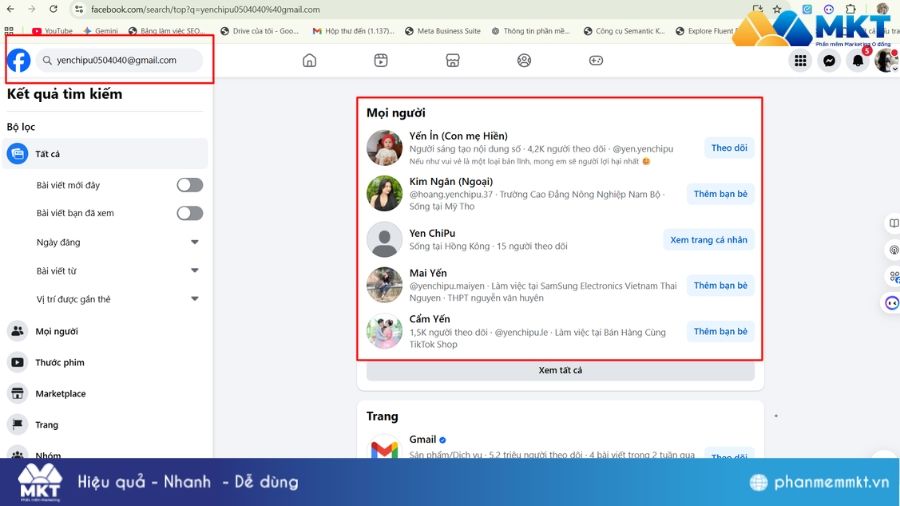Click Yến Ỉn's profile picture
Image resolution: width=900 pixels, height=506 pixels.
click(x=385, y=147)
